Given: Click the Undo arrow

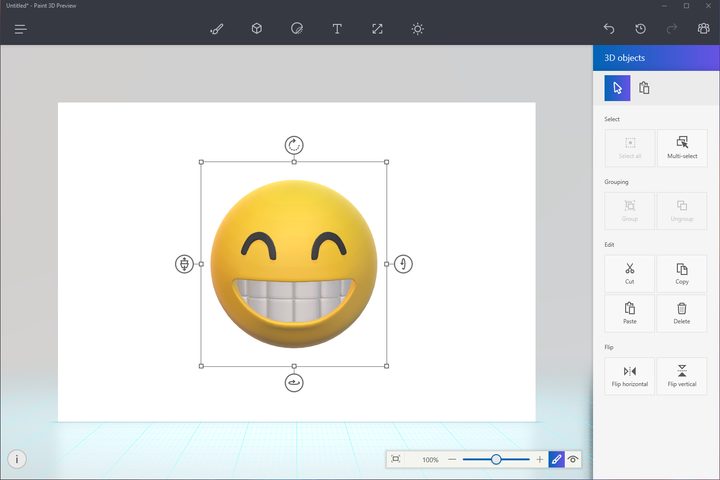Looking at the screenshot, I should click(609, 29).
